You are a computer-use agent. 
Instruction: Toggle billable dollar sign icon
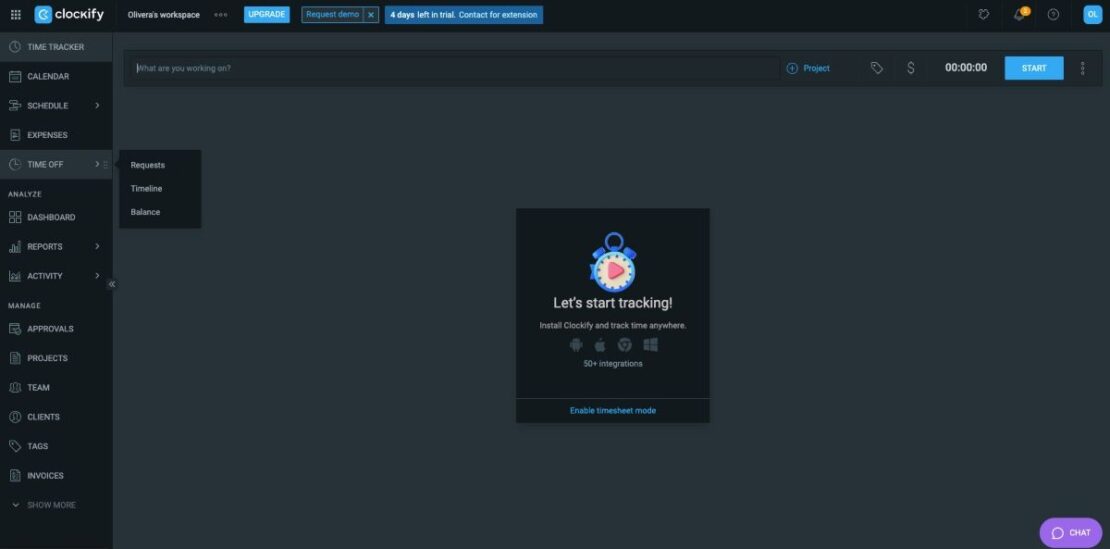(910, 68)
